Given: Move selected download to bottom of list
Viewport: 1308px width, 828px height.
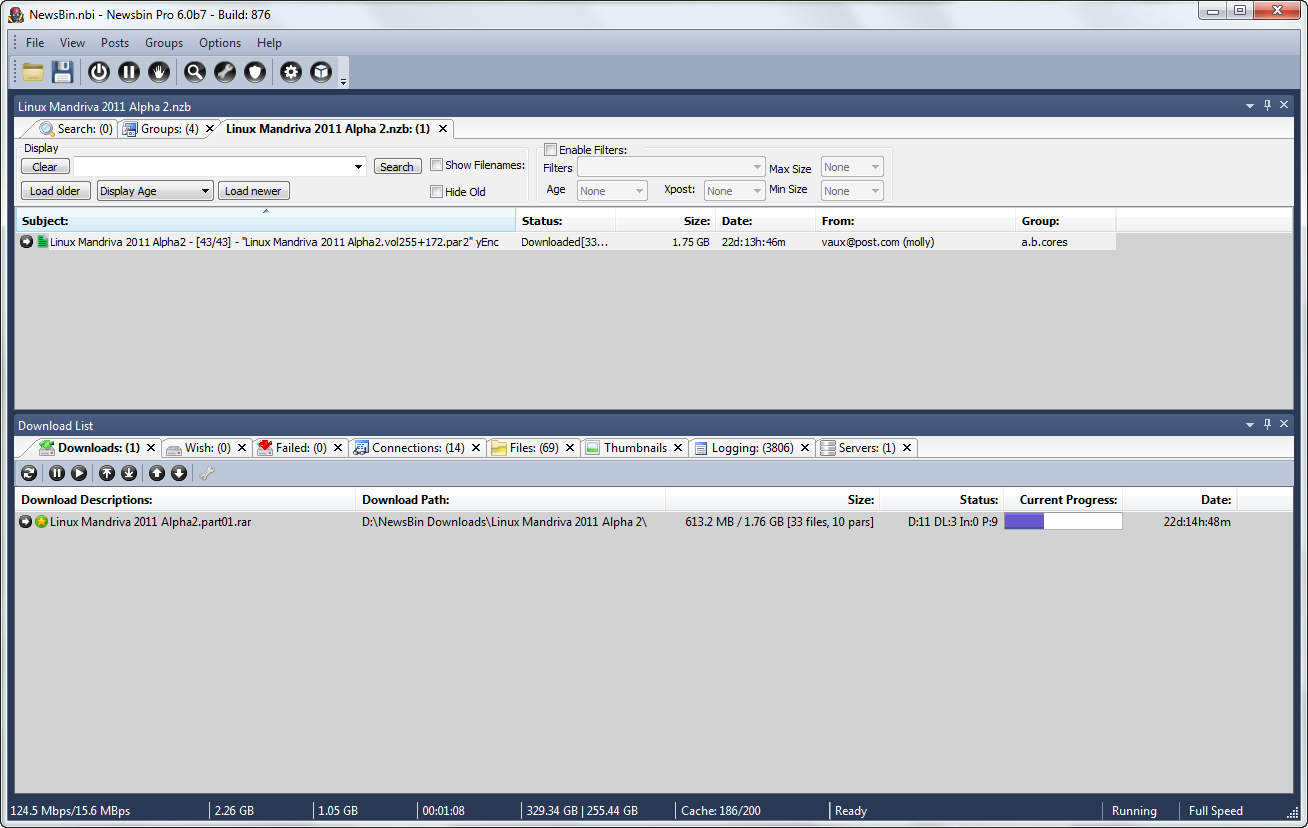Looking at the screenshot, I should coord(129,473).
